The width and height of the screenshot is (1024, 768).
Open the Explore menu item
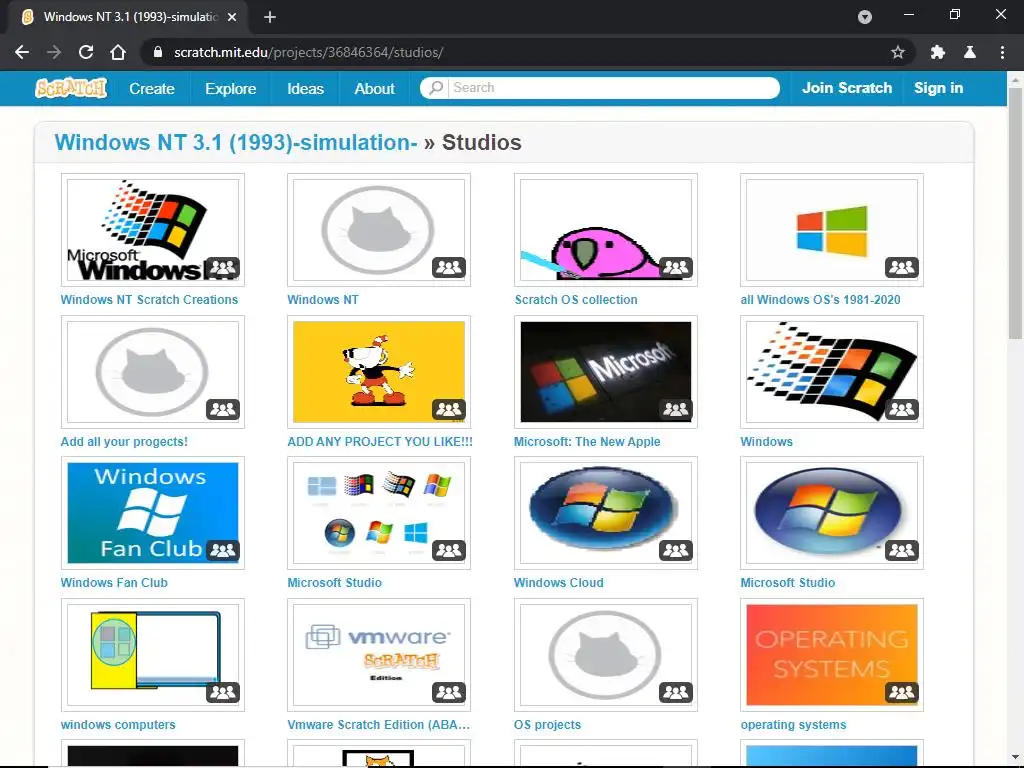pyautogui.click(x=231, y=88)
